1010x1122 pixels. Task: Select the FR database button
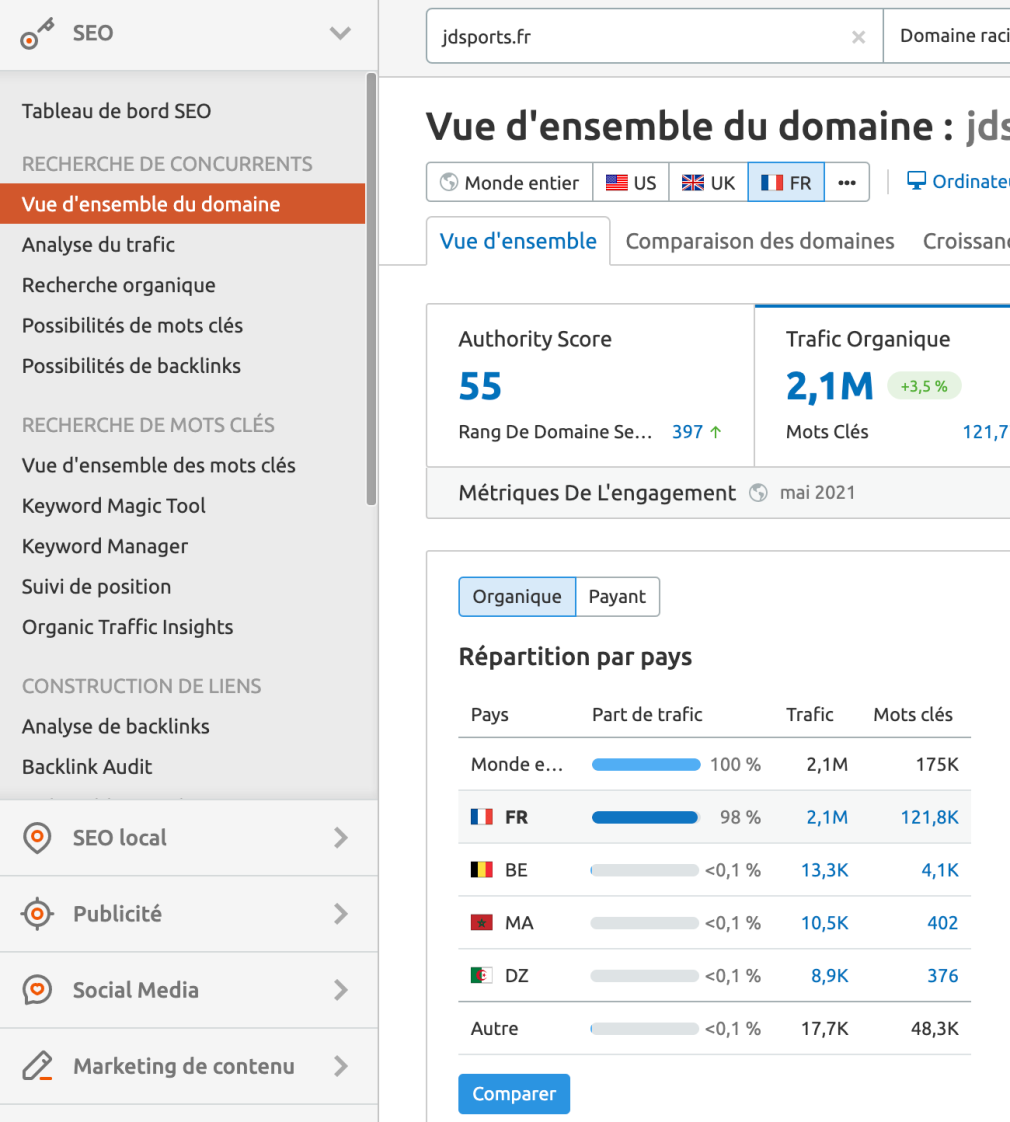pos(786,182)
